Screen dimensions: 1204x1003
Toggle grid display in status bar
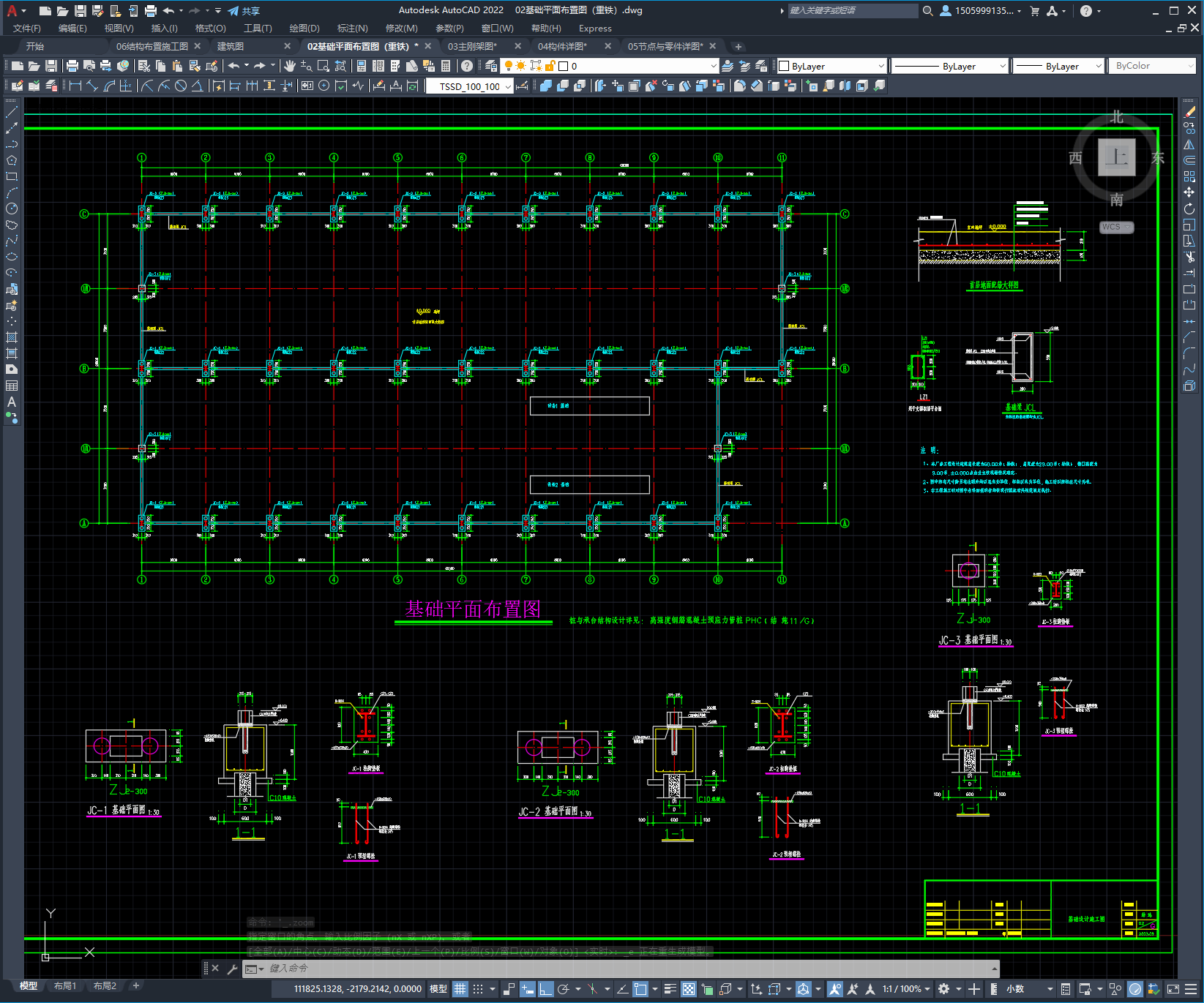(460, 989)
